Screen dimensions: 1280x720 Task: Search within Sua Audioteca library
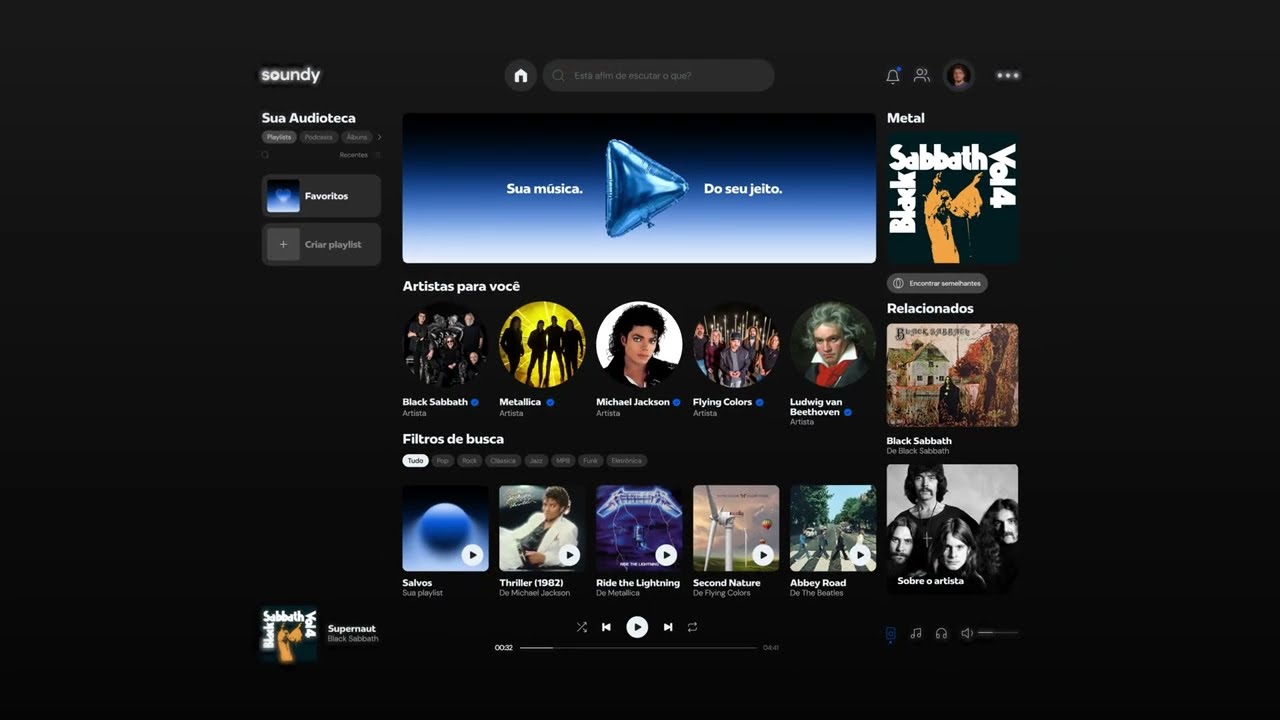tap(265, 155)
